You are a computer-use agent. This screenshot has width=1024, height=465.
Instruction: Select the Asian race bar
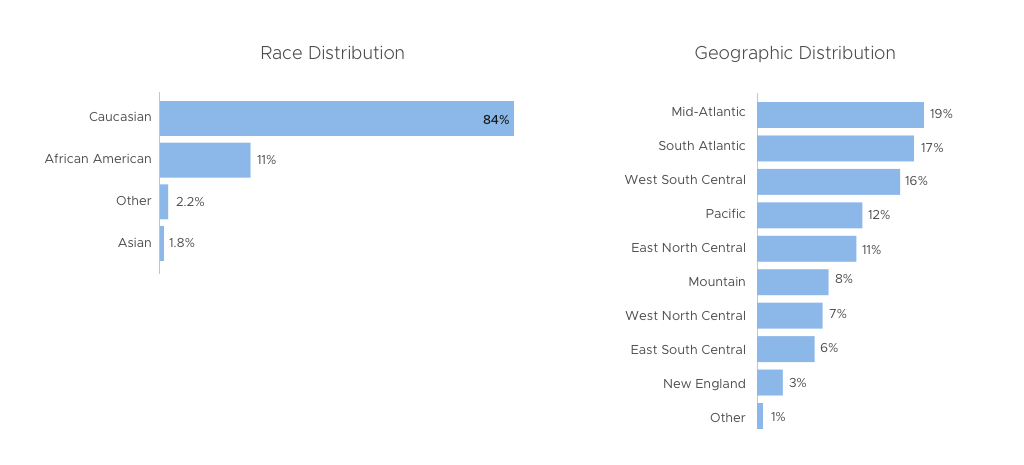click(x=162, y=243)
